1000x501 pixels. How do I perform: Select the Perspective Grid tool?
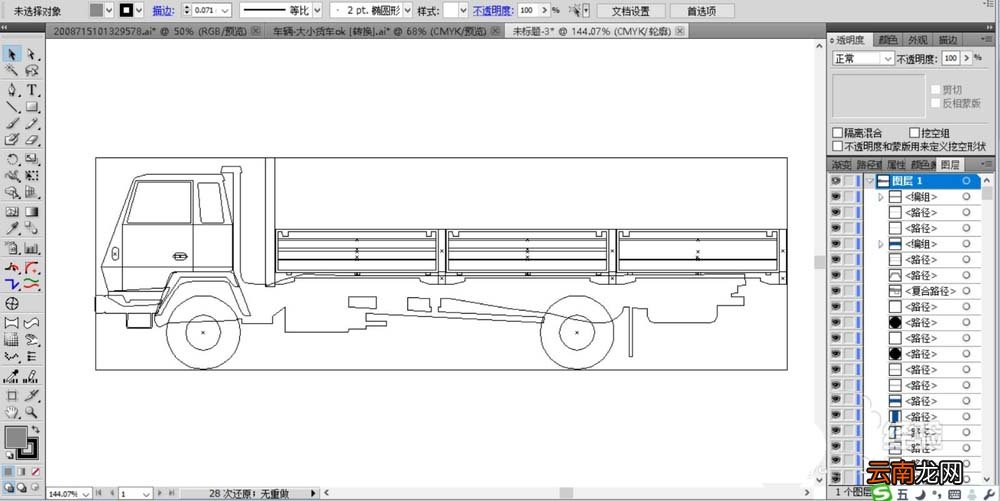tap(31, 192)
